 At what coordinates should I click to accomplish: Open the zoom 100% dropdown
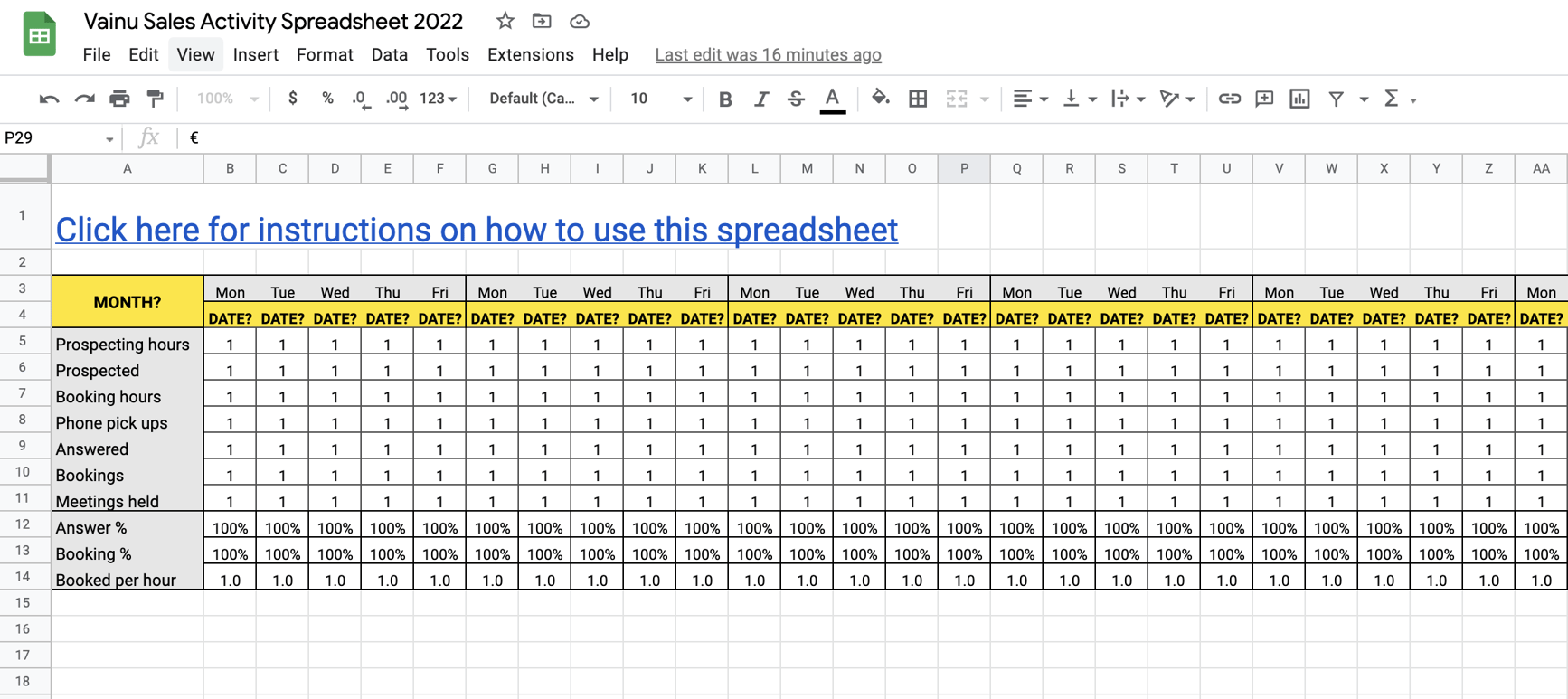(227, 99)
